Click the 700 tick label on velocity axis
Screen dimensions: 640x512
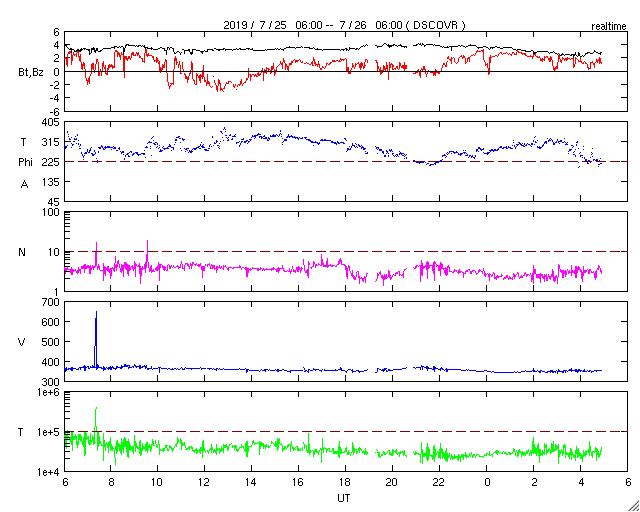pos(51,302)
